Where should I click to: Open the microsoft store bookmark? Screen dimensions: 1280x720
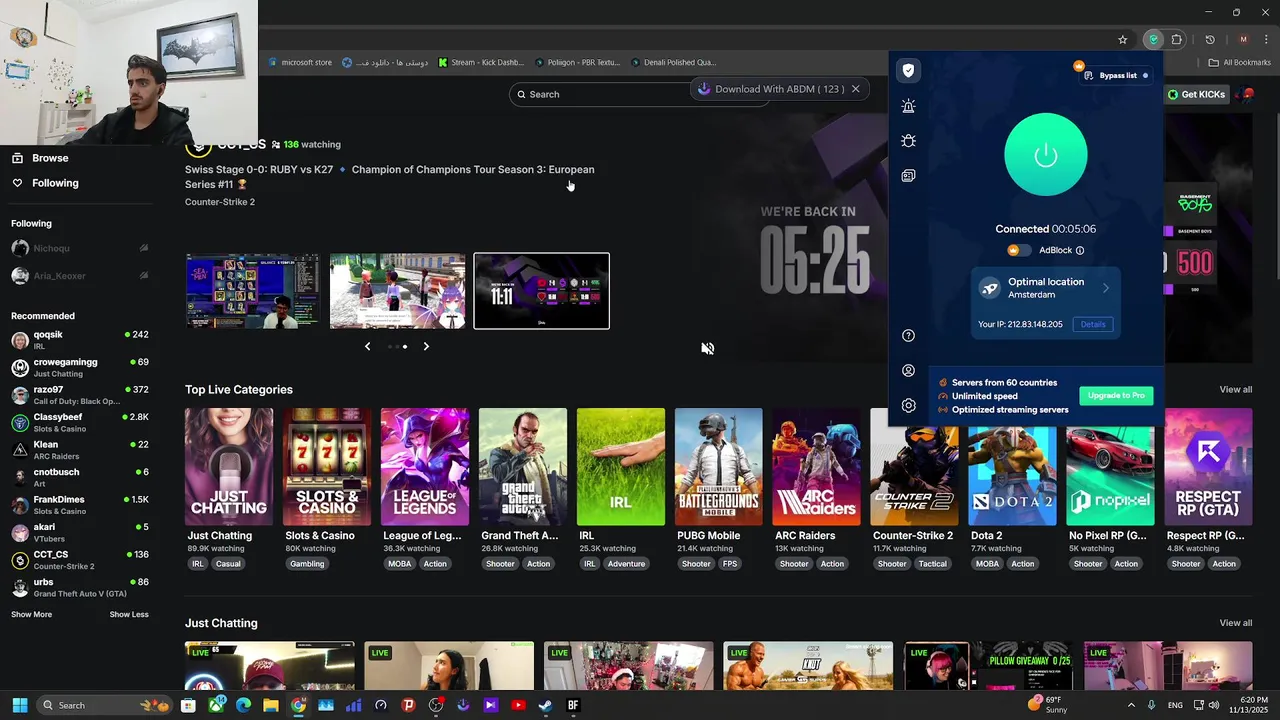click(299, 62)
